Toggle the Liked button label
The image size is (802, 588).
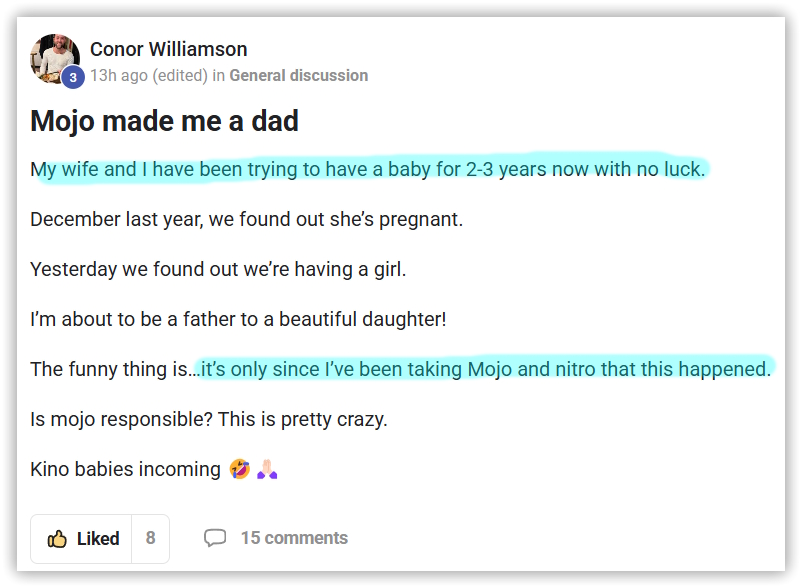(98, 539)
